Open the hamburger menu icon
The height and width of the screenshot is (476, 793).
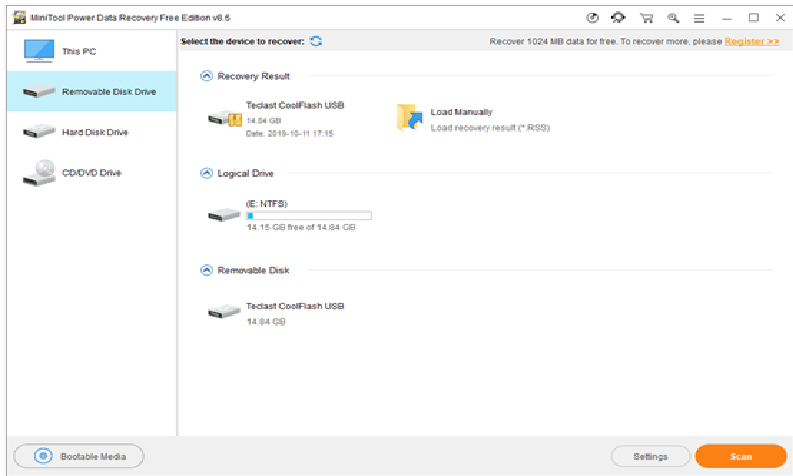699,19
